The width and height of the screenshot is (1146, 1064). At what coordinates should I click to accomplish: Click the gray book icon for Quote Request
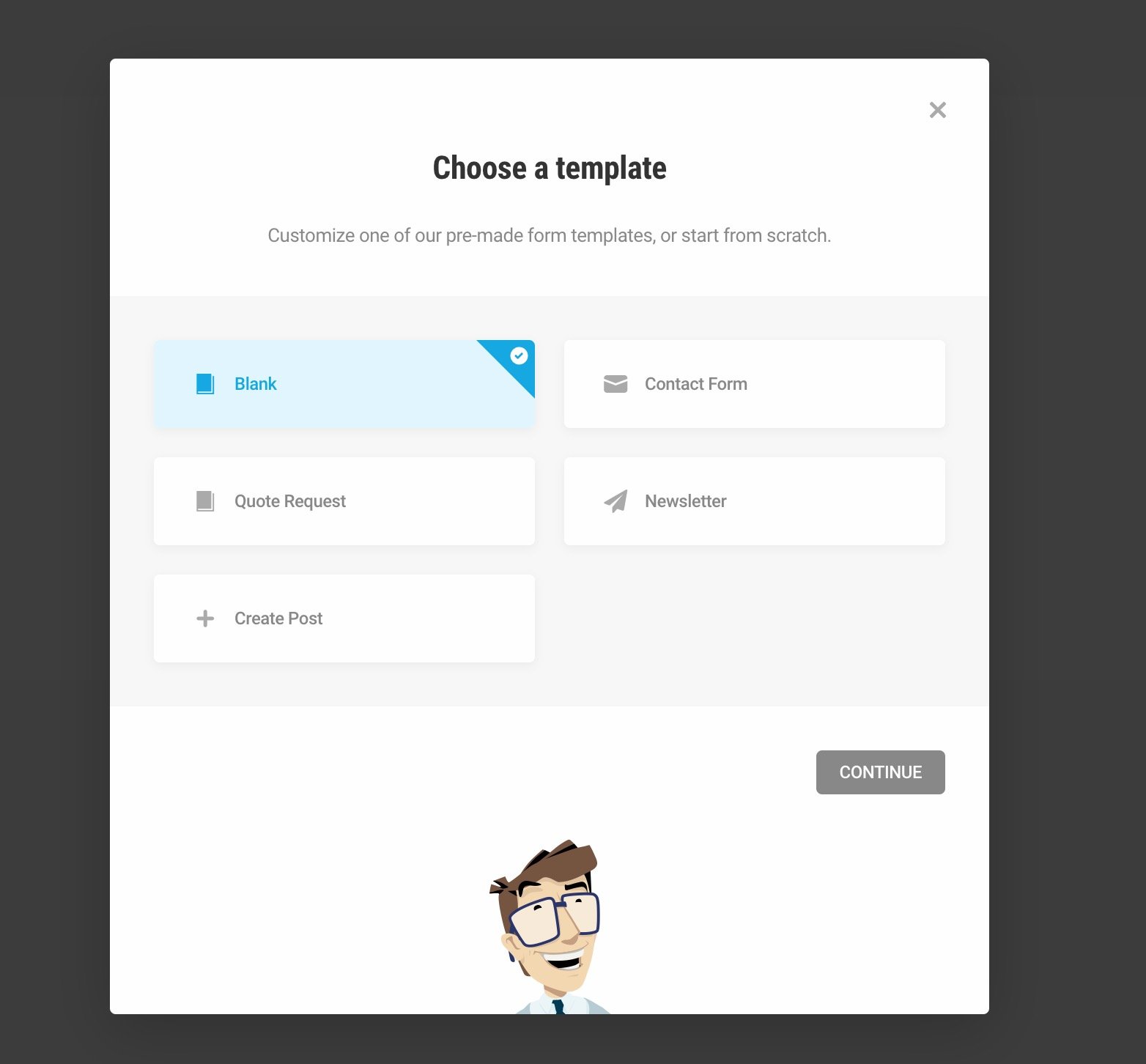(205, 501)
